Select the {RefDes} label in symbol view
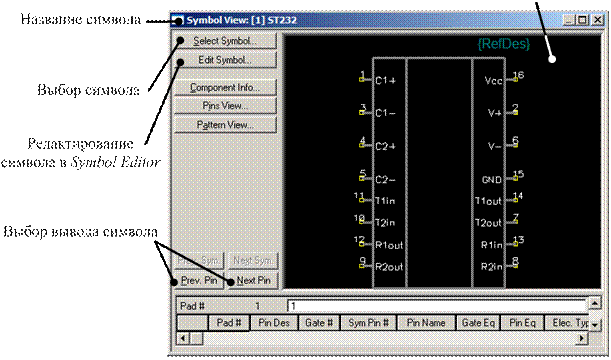Screen dimensions: 611x360 pyautogui.click(x=504, y=44)
